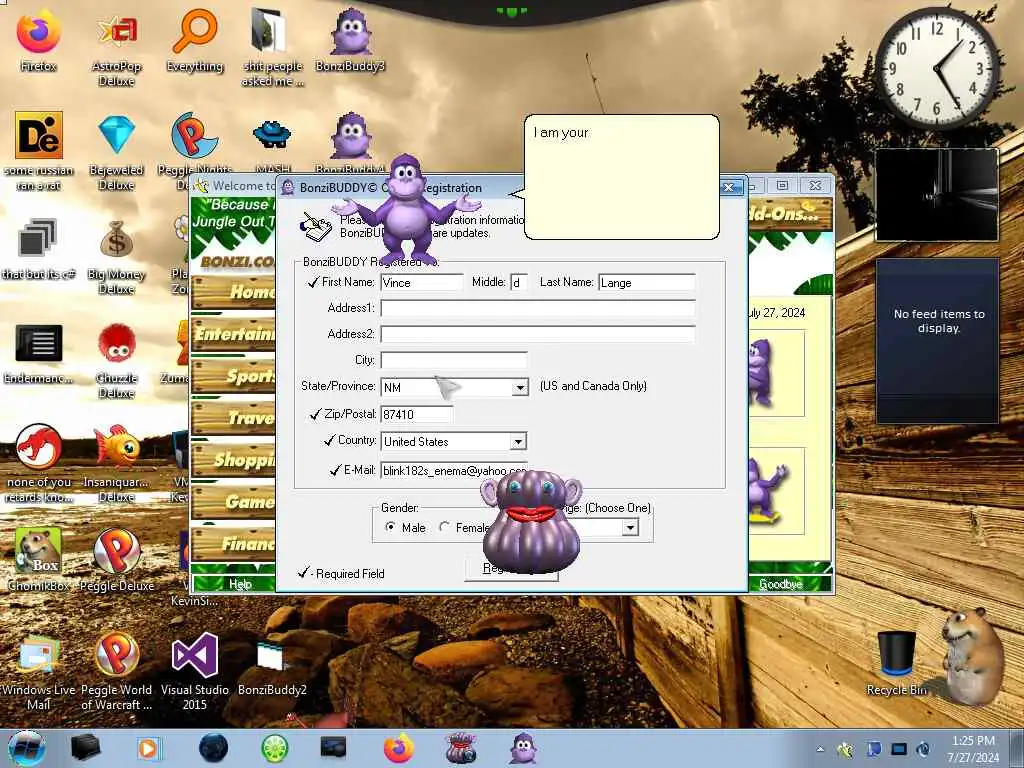Launch Peggle Deluxe desktop icon
Viewport: 1024px width, 768px height.
[116, 560]
